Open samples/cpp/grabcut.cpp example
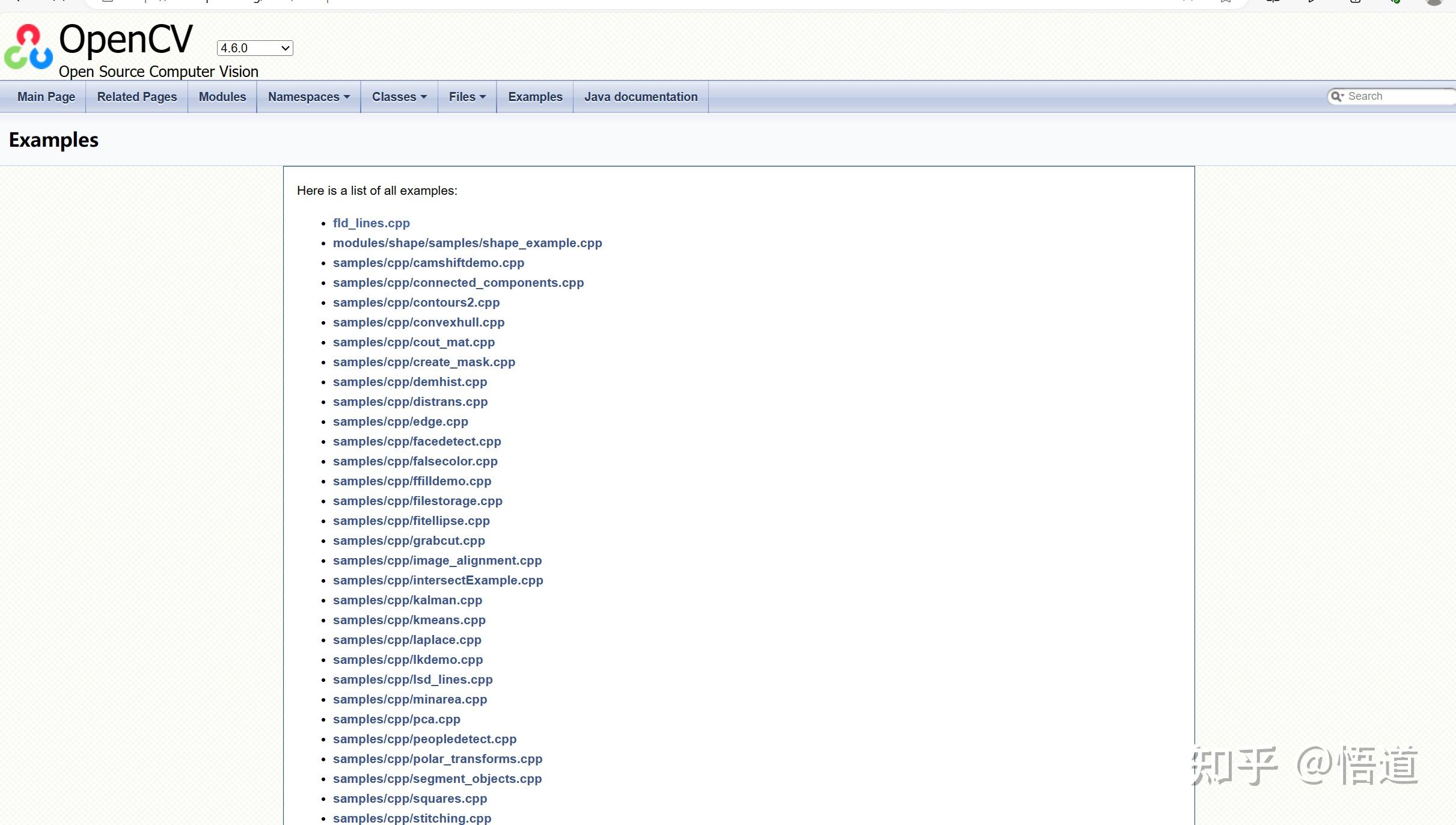Image resolution: width=1456 pixels, height=825 pixels. (409, 541)
